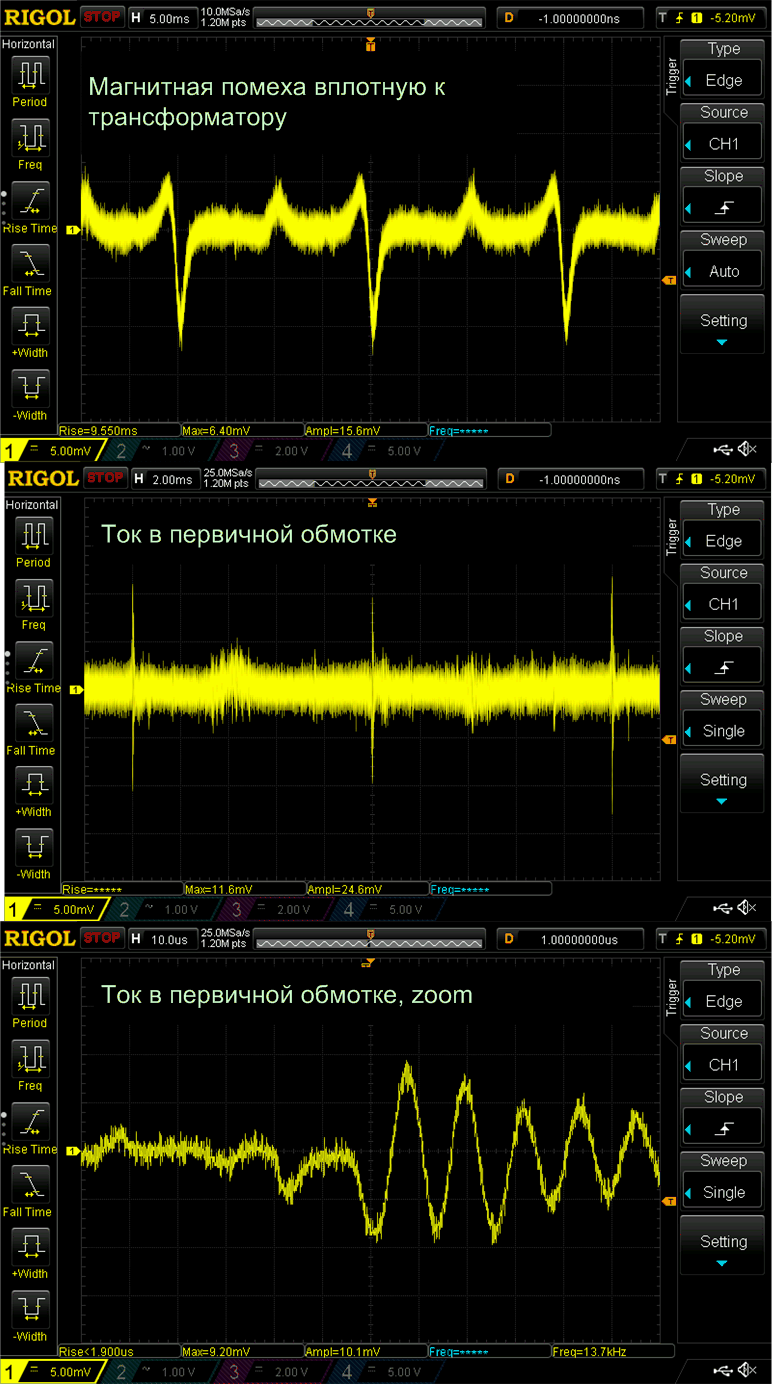Toggle channel 3 (2.00 V) in 5.00ms capture

coord(272,451)
